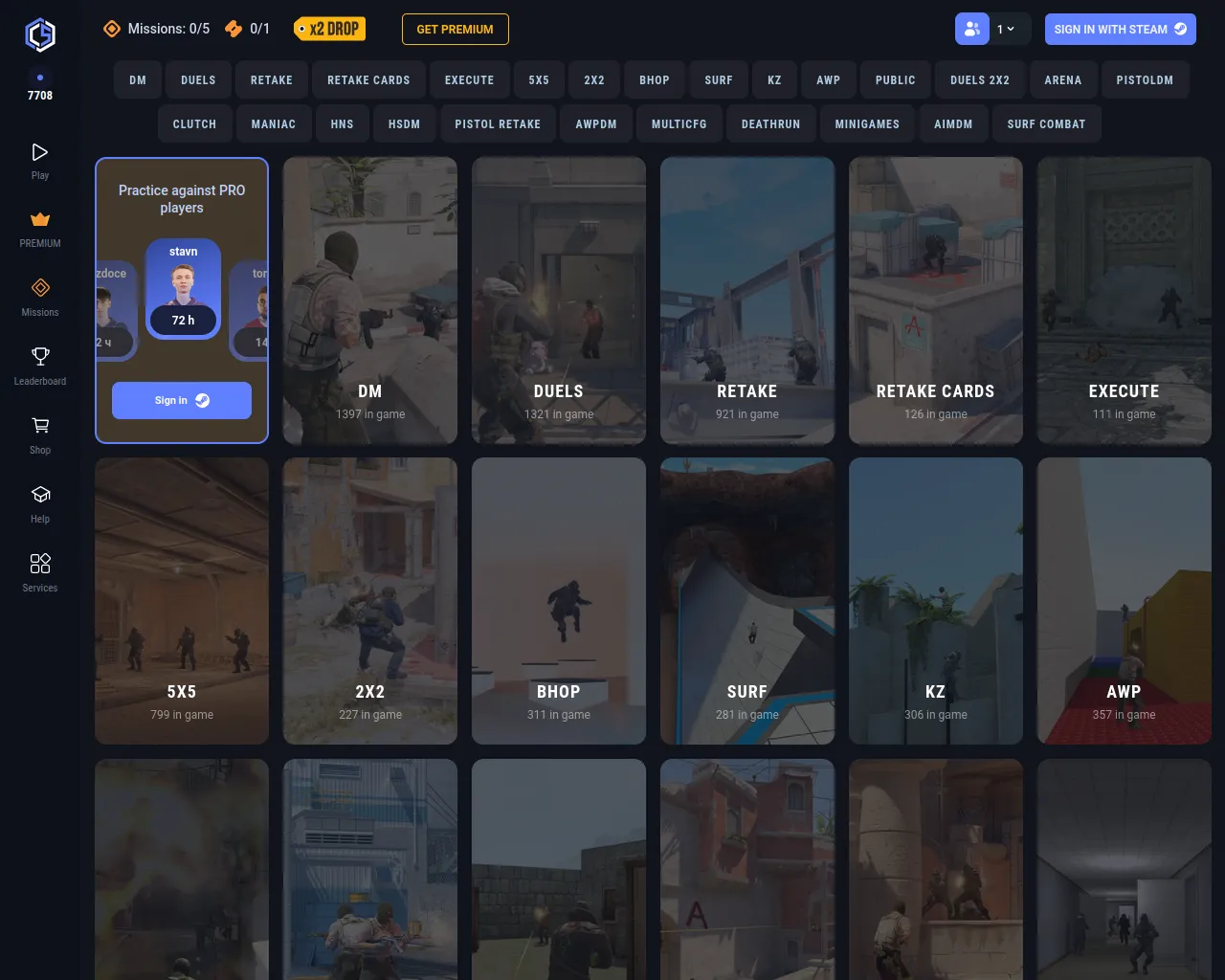The height and width of the screenshot is (980, 1225).
Task: Open the Play section in sidebar
Action: [x=40, y=153]
